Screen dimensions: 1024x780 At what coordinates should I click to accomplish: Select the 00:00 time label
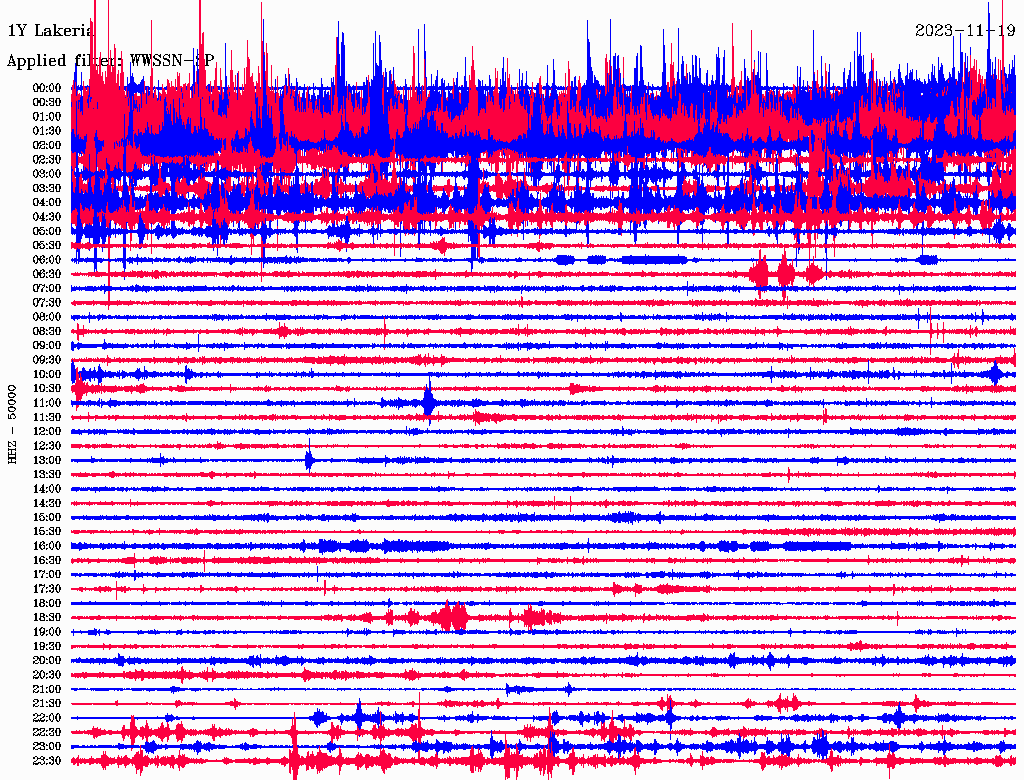click(x=47, y=88)
